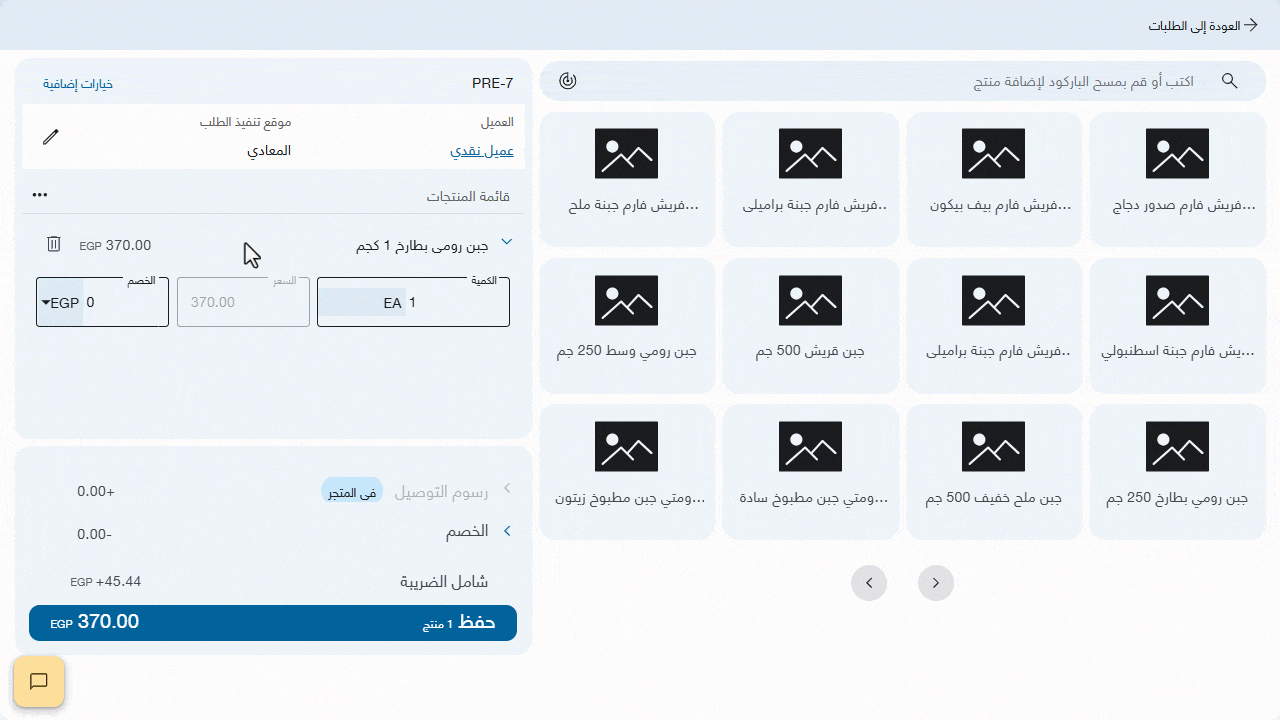This screenshot has width=1280, height=720.
Task: Expand the الخصم discount section
Action: click(x=507, y=531)
